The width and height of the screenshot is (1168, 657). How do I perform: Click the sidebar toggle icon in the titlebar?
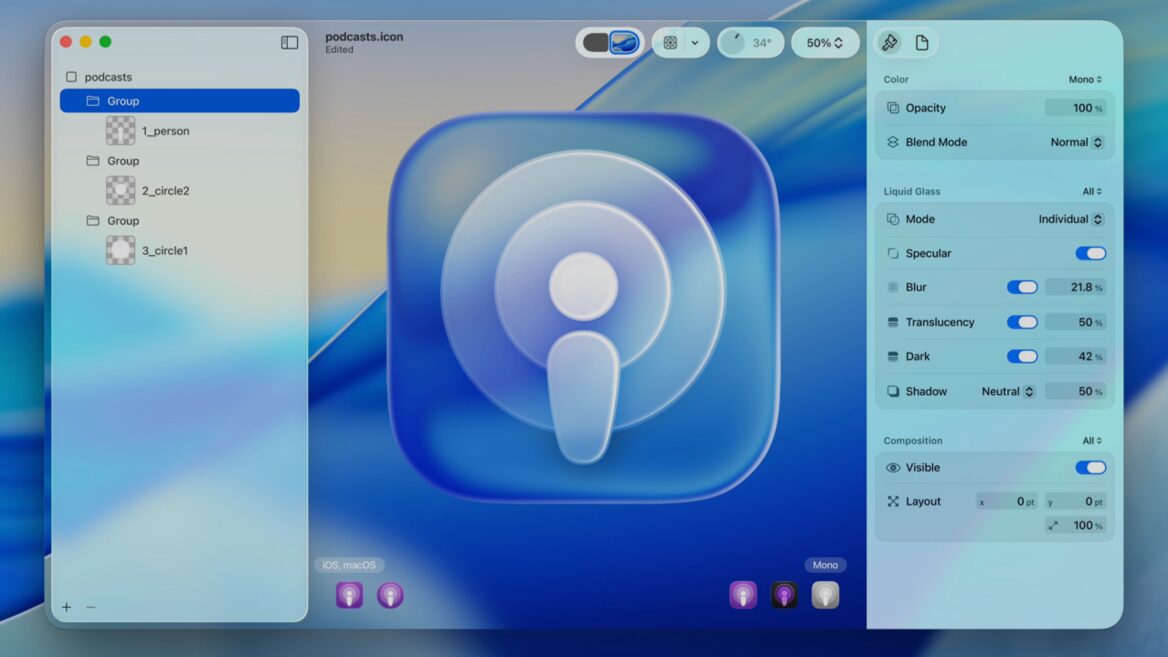click(x=288, y=42)
